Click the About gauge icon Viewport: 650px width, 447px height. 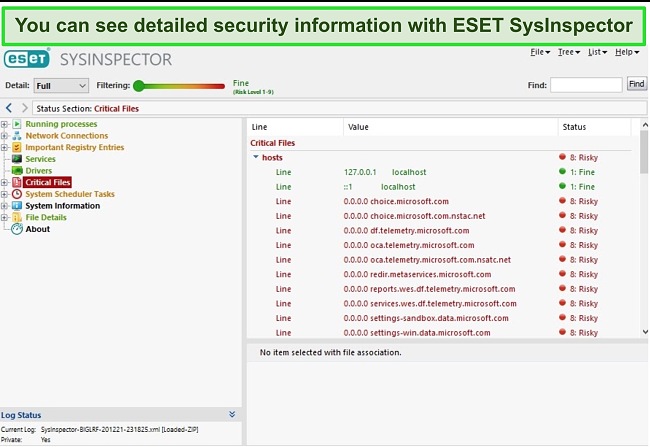[x=17, y=229]
